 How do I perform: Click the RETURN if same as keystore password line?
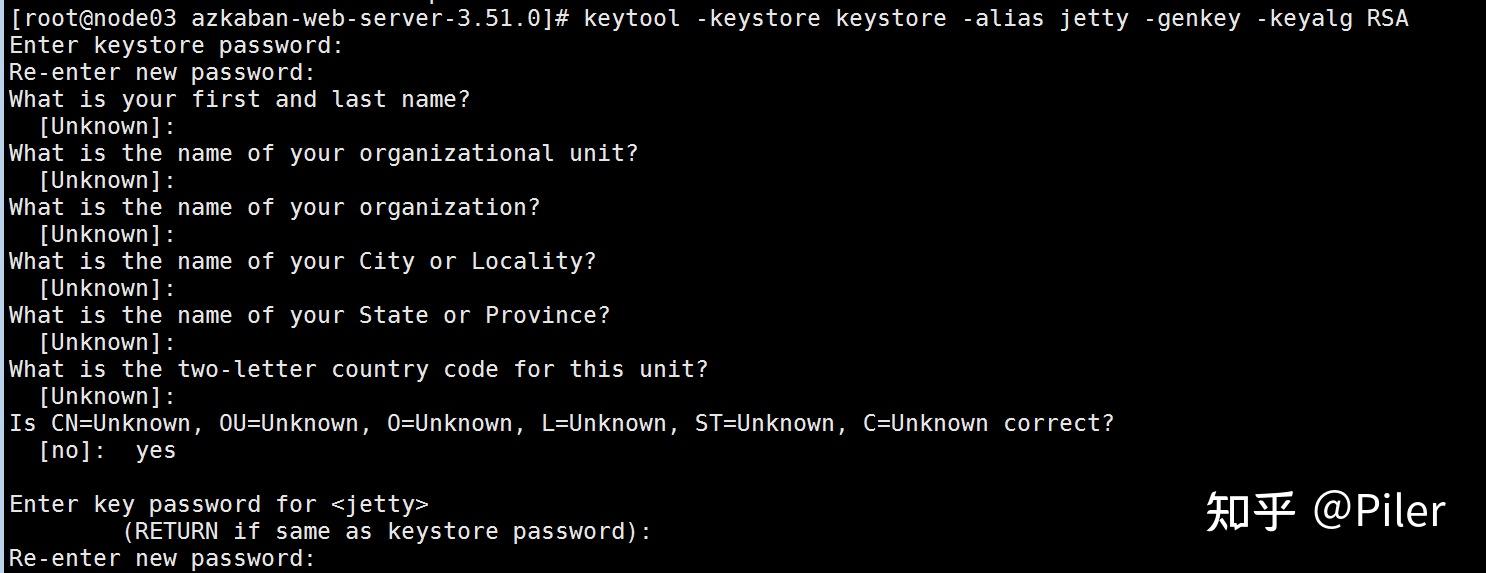386,531
